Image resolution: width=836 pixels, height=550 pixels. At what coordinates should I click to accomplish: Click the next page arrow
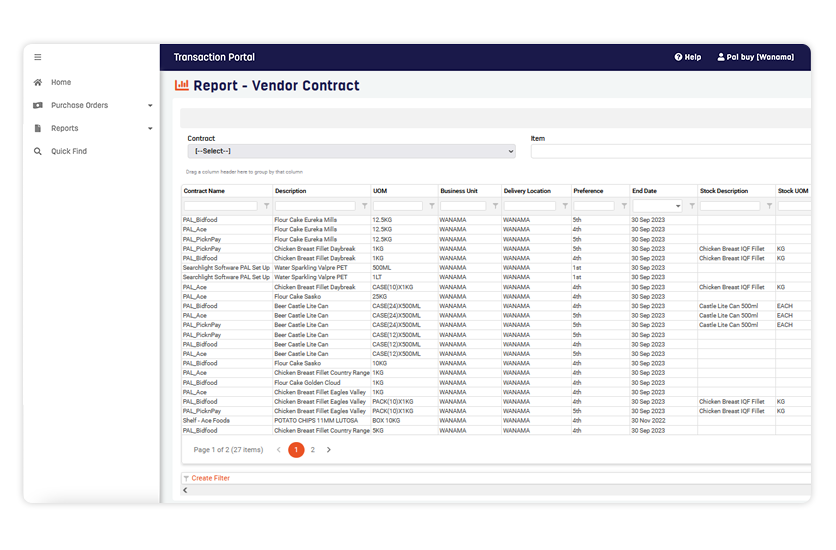pyautogui.click(x=329, y=450)
